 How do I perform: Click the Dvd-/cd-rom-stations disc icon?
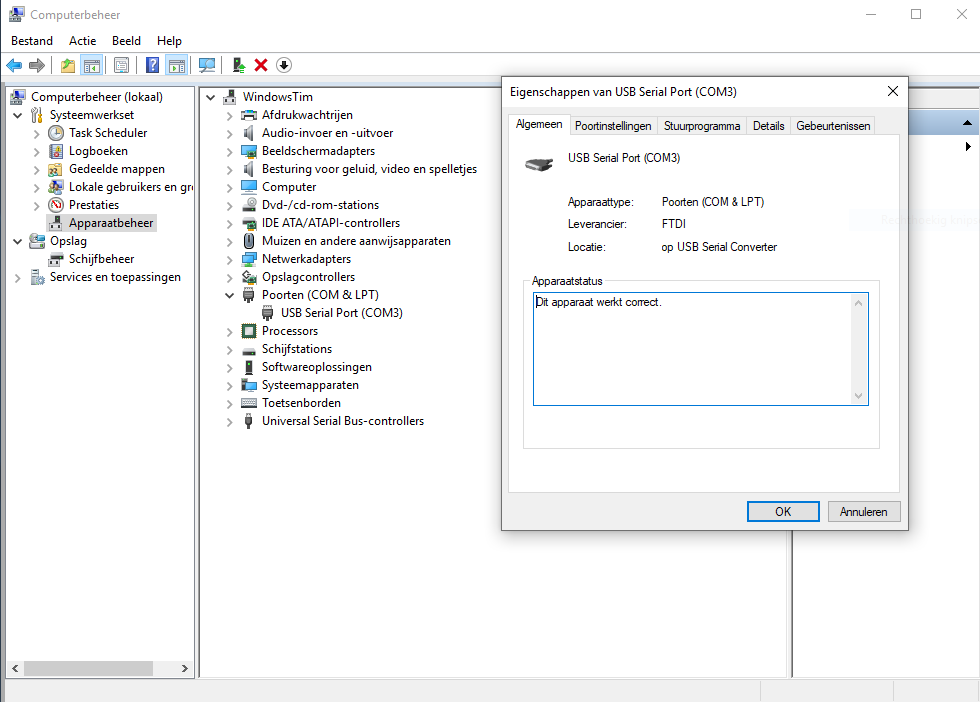pos(249,204)
